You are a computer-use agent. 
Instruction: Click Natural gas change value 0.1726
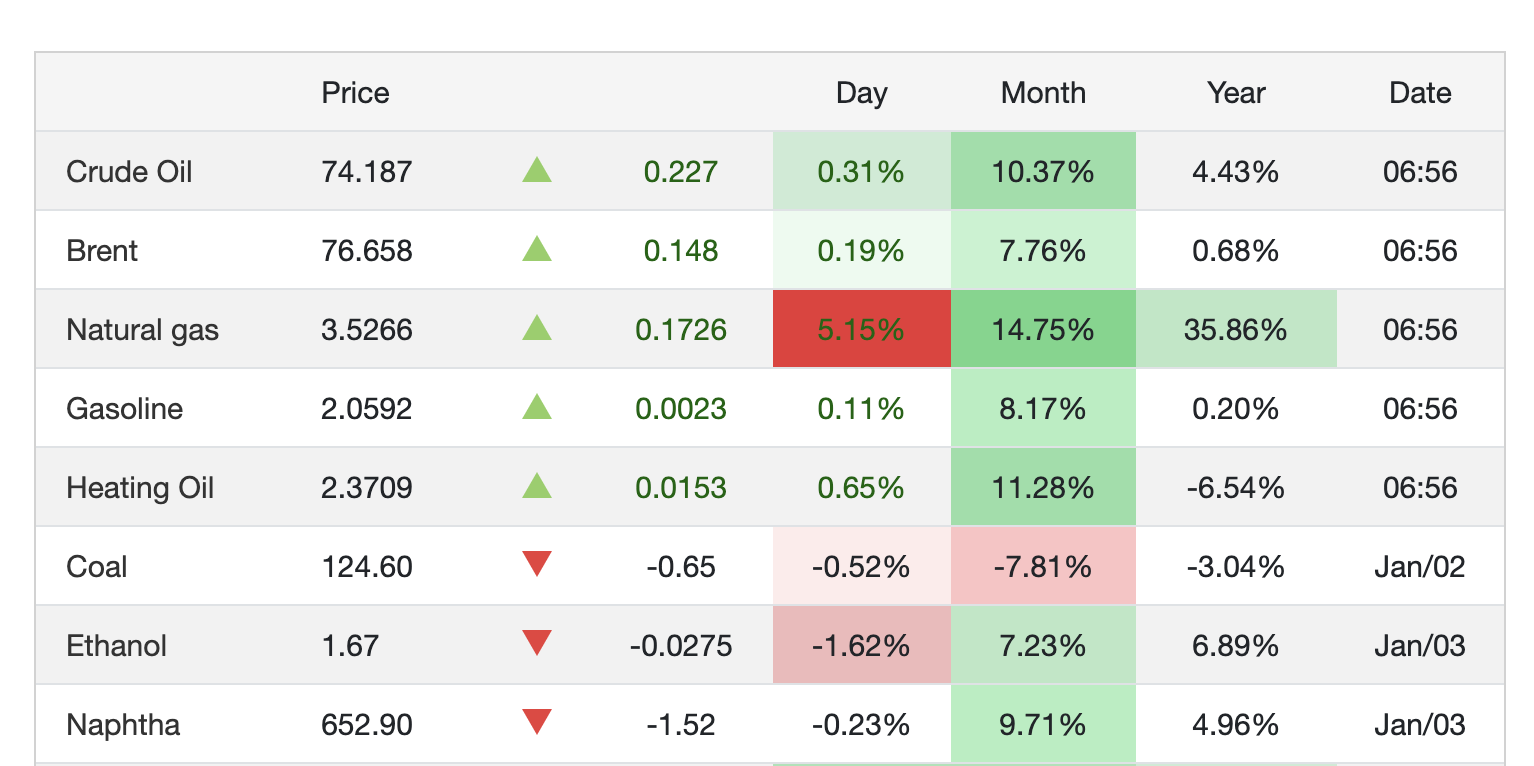tap(680, 330)
